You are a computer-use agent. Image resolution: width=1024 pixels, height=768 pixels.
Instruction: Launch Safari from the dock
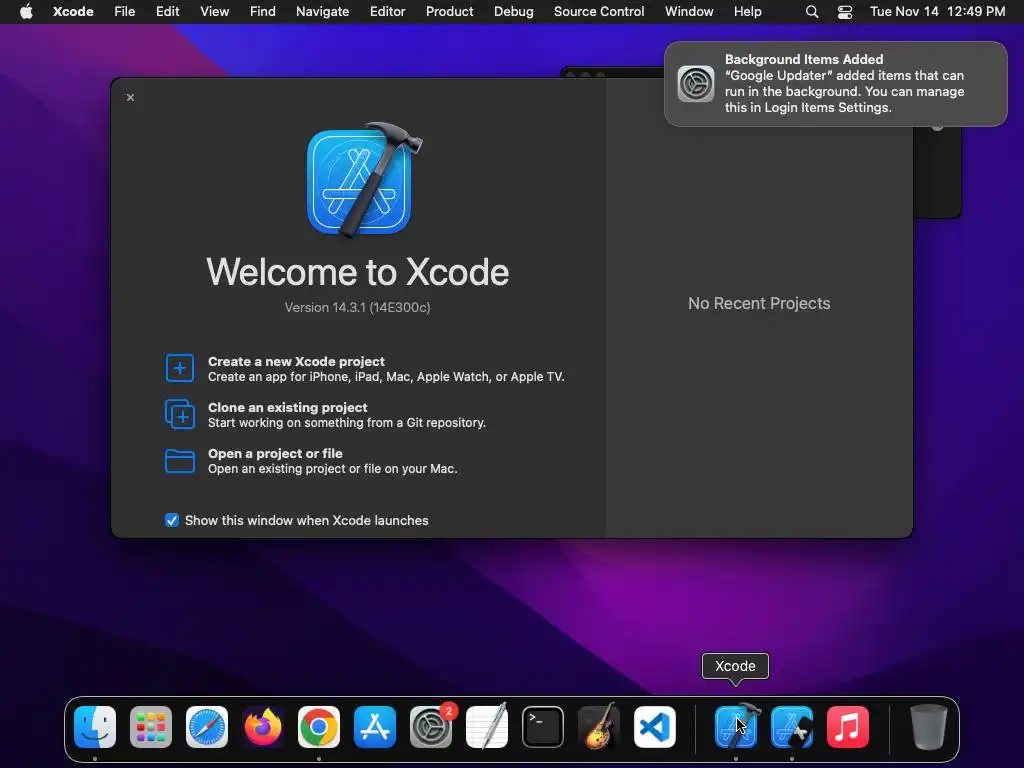click(207, 727)
